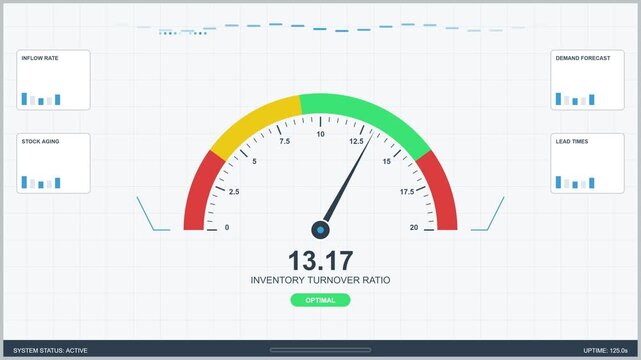This screenshot has width=641, height=360.
Task: Click the 20 mark on the gauge
Action: point(414,228)
